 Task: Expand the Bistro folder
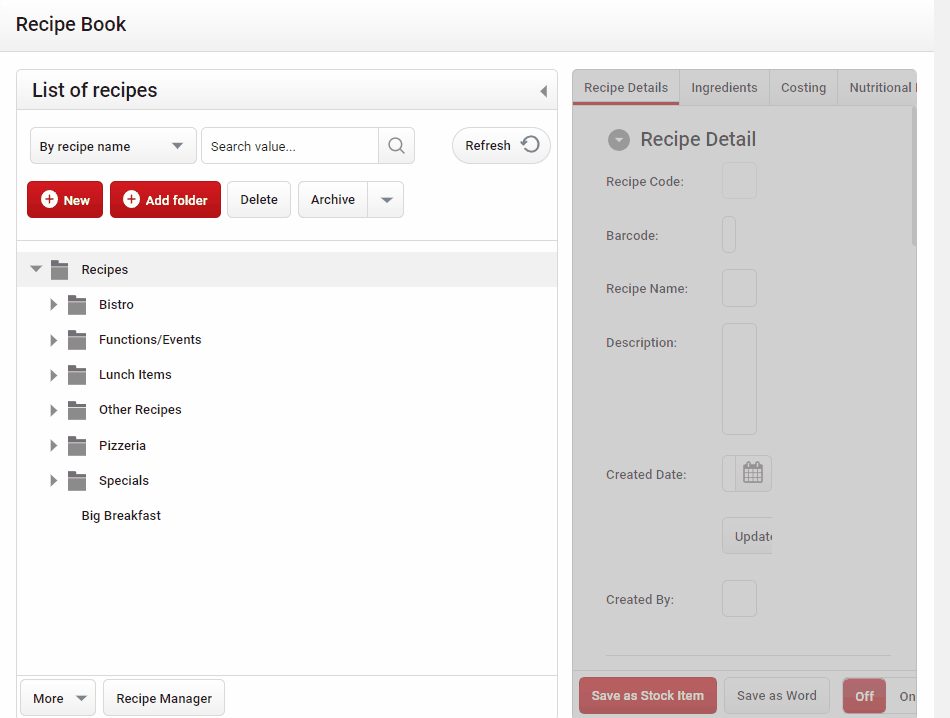coord(53,305)
